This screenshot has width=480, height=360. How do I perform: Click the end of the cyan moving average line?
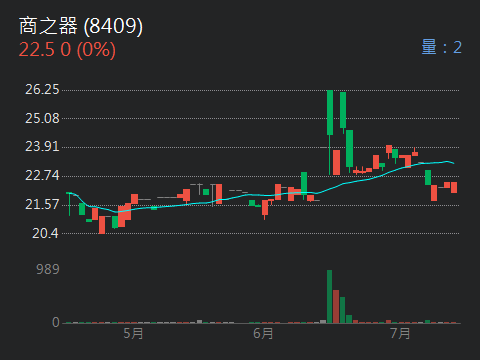click(453, 163)
